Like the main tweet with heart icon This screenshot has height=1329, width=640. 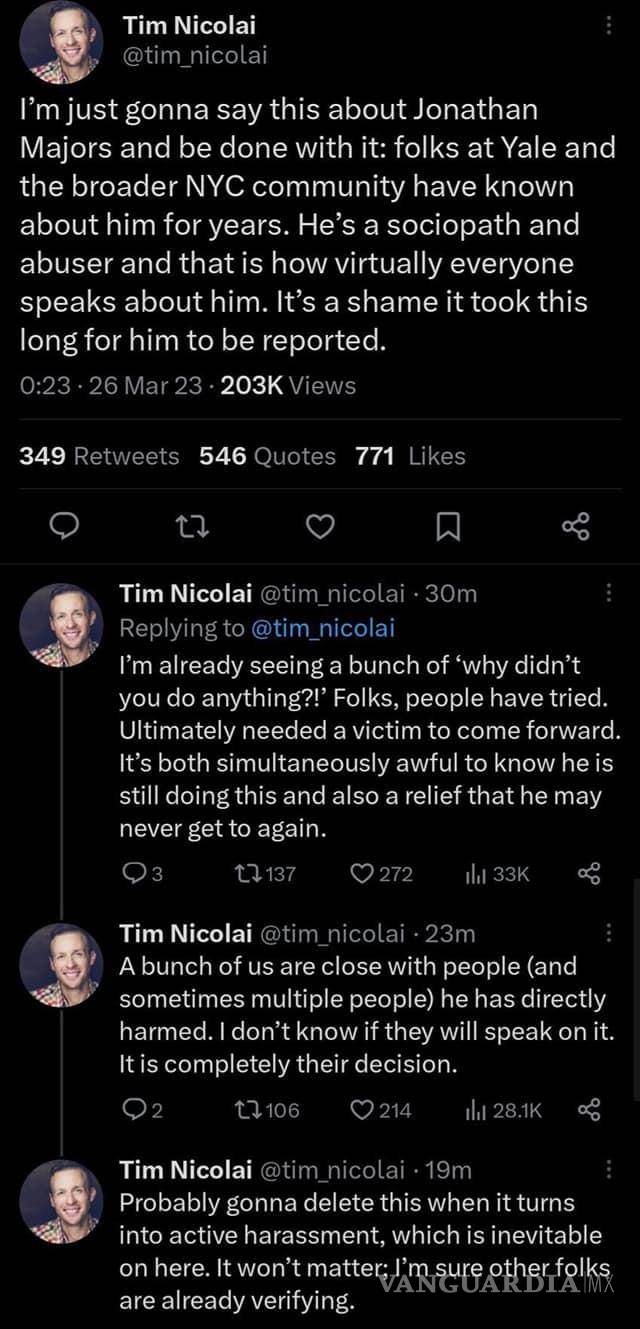(319, 525)
